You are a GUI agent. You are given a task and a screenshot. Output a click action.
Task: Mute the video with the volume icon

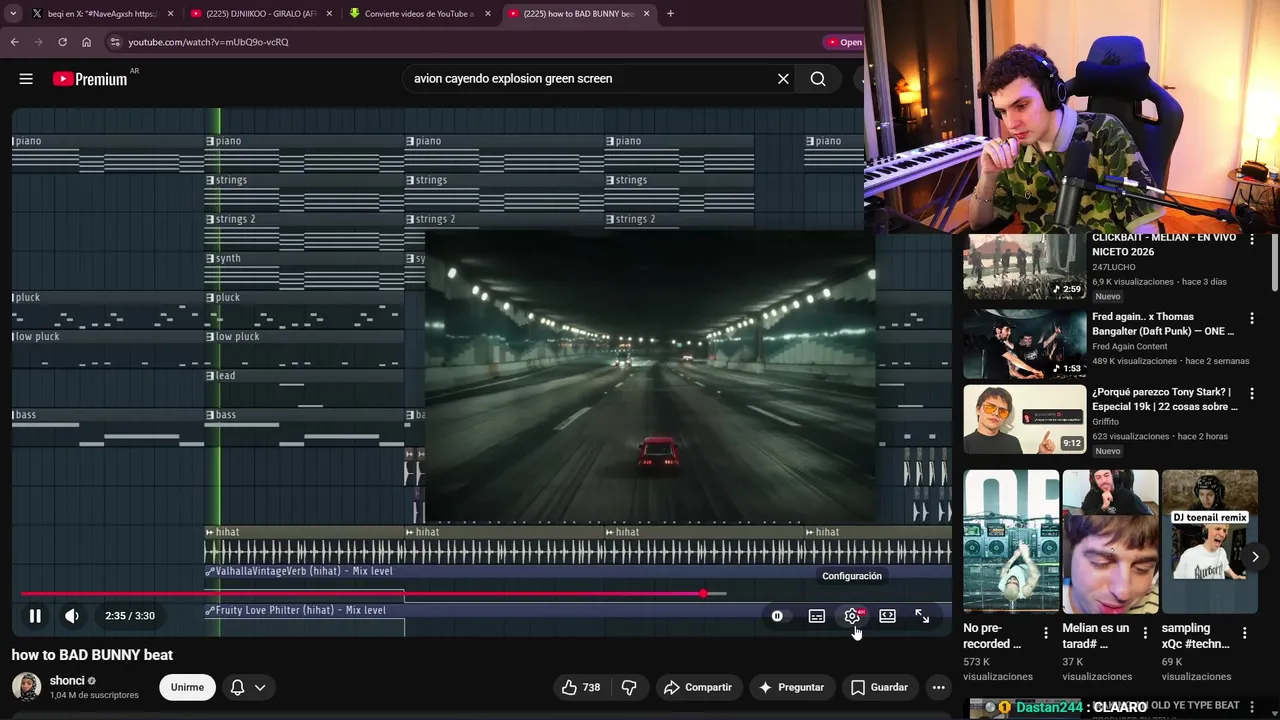tap(72, 616)
